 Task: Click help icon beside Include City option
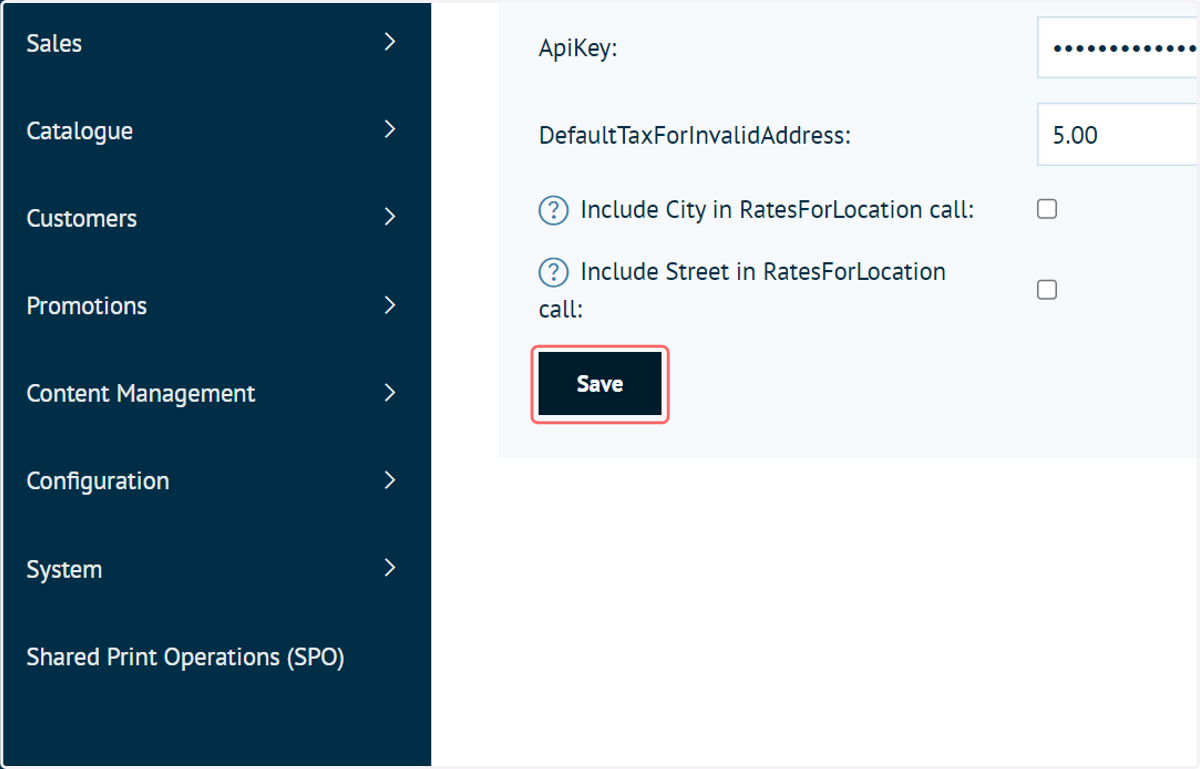(x=553, y=211)
